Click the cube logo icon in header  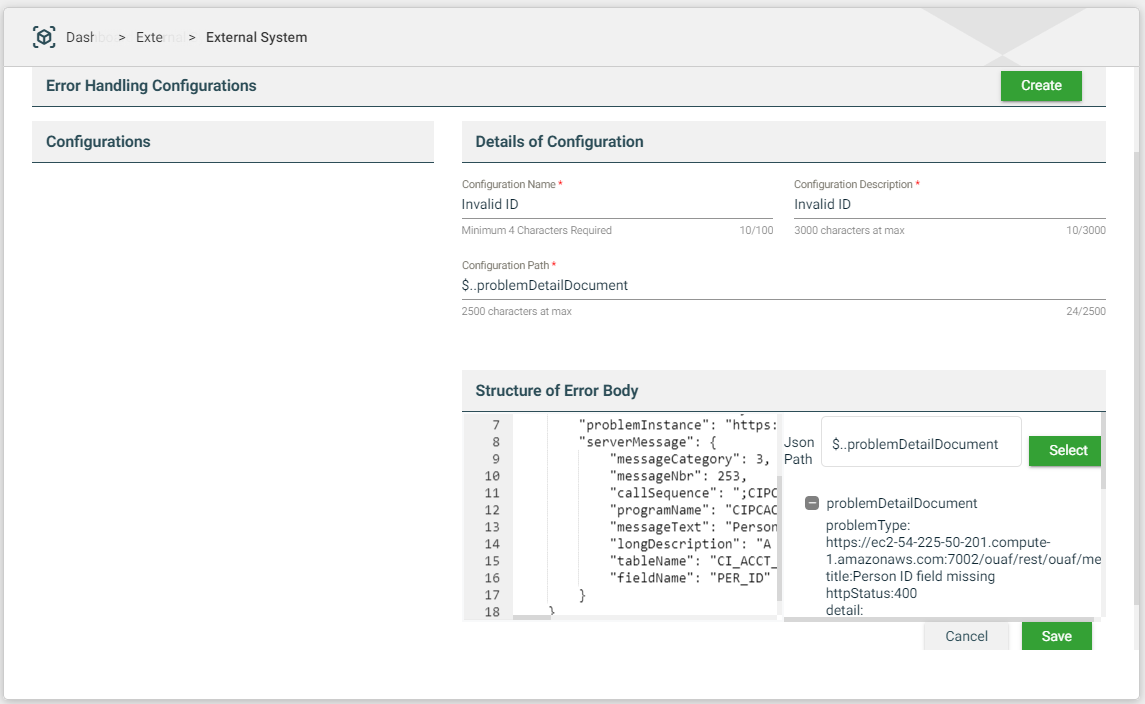(44, 37)
